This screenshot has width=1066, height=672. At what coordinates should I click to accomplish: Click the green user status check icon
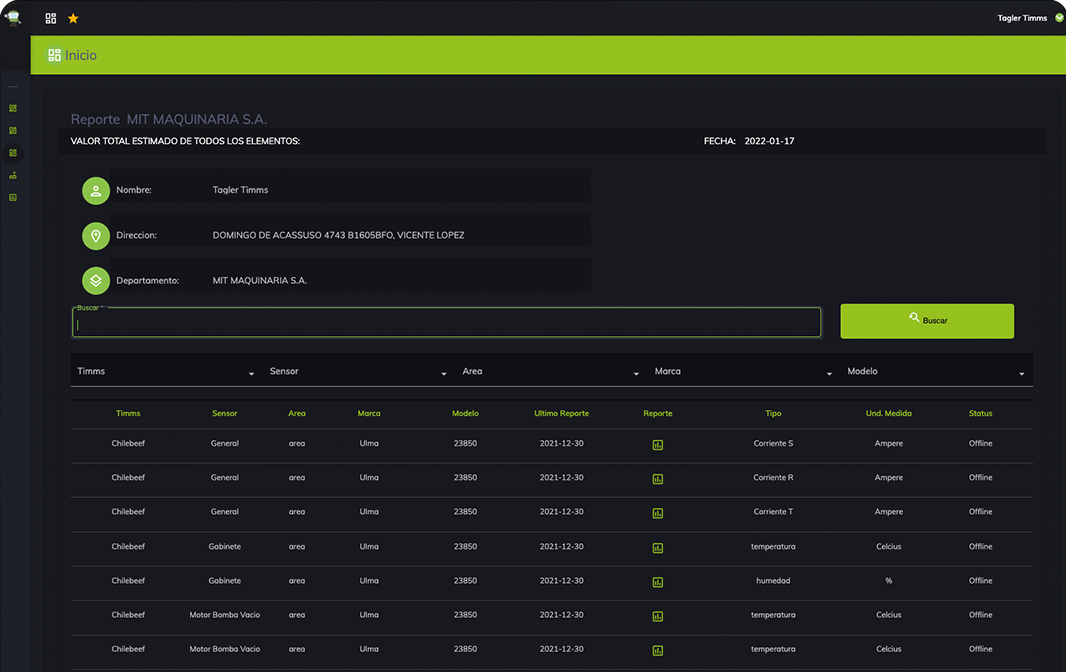pyautogui.click(x=1059, y=18)
